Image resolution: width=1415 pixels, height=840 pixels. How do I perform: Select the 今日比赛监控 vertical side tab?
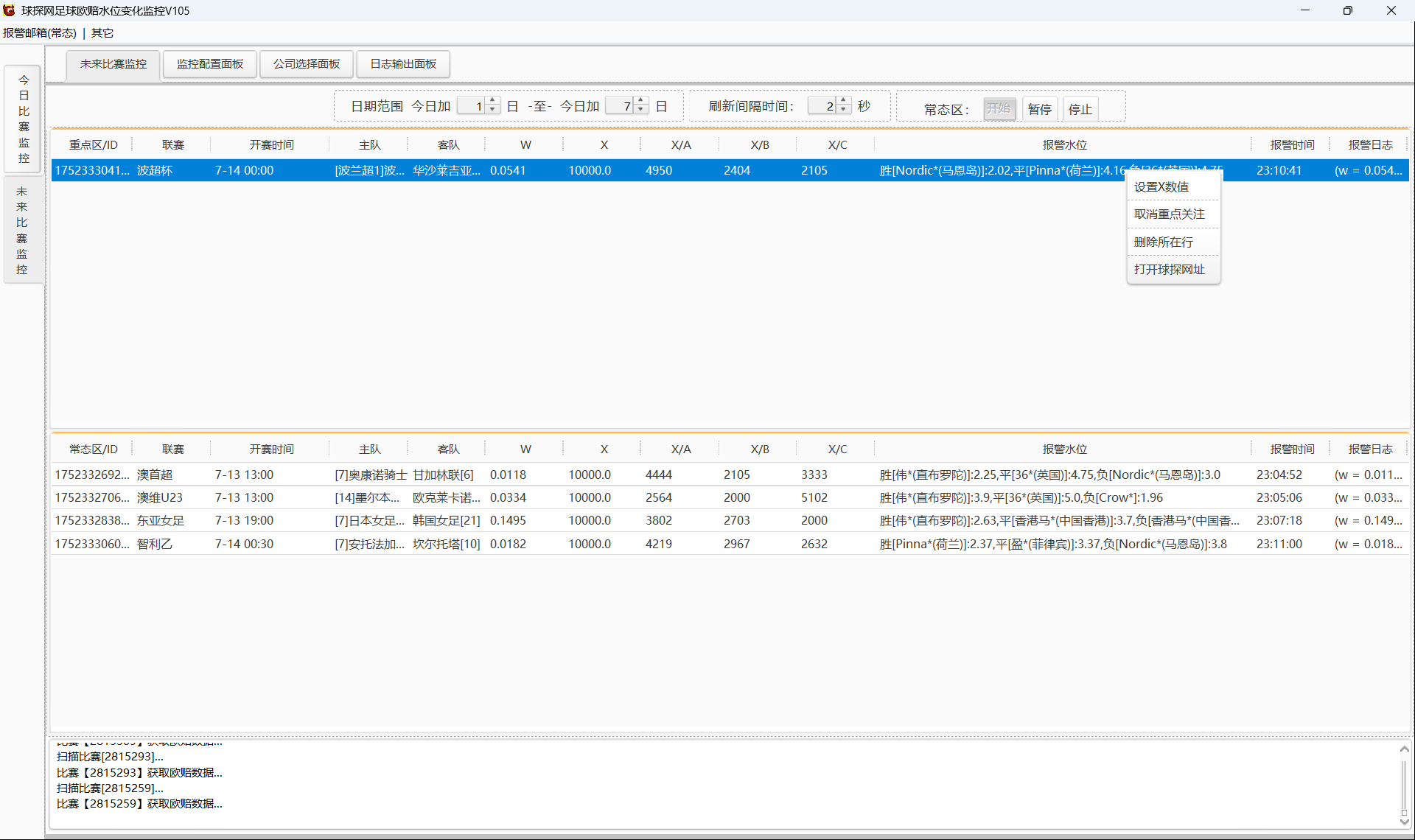[x=24, y=119]
